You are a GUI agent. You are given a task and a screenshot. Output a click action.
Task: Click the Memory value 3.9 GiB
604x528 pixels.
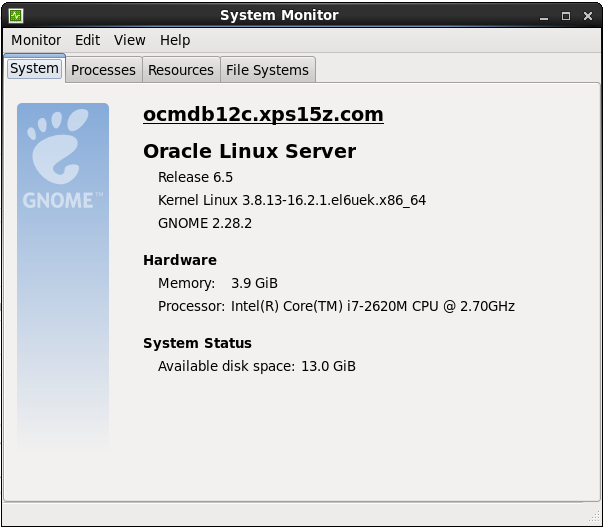[x=254, y=283]
